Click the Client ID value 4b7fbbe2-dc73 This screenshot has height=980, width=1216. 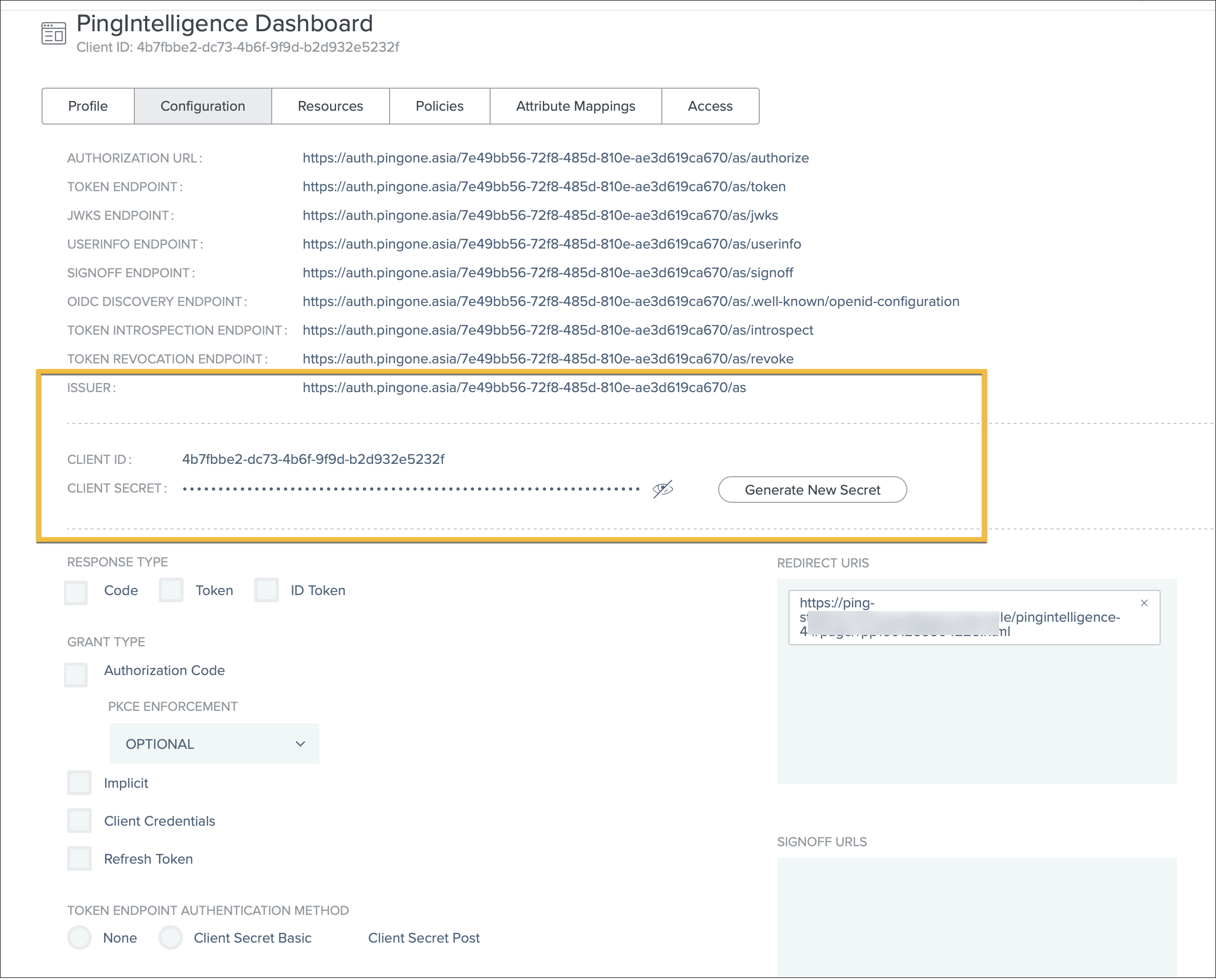pos(313,460)
